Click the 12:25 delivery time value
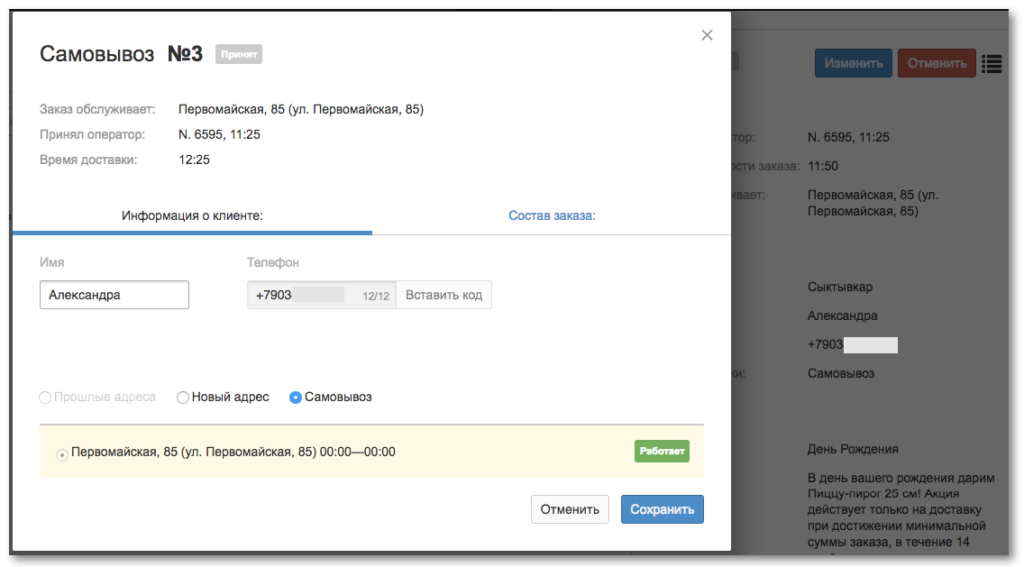Screen dimensions: 1024x567 pos(194,160)
